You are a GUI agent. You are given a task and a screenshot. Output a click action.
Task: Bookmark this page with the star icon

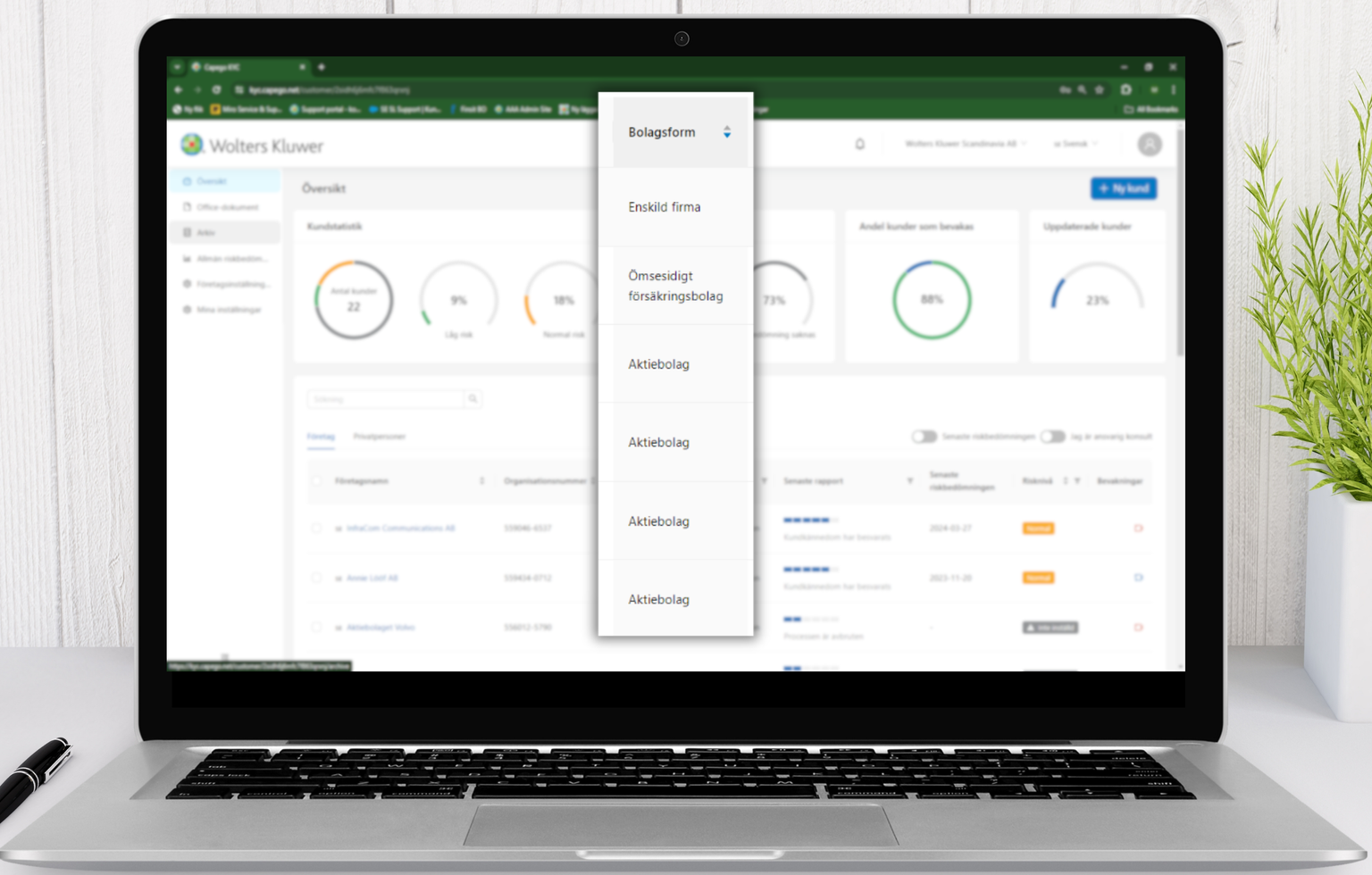(x=1100, y=89)
